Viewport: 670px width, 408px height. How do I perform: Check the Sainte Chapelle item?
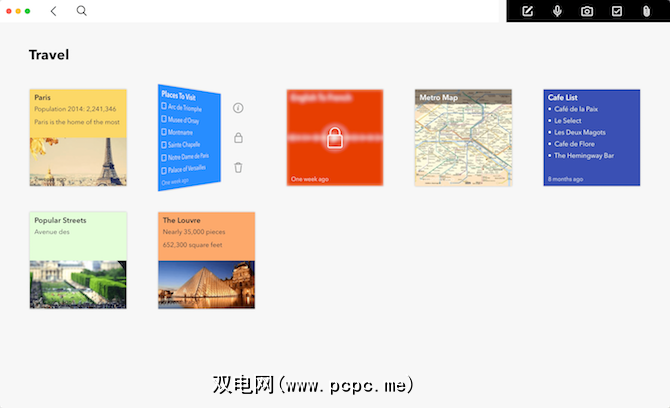coord(164,145)
